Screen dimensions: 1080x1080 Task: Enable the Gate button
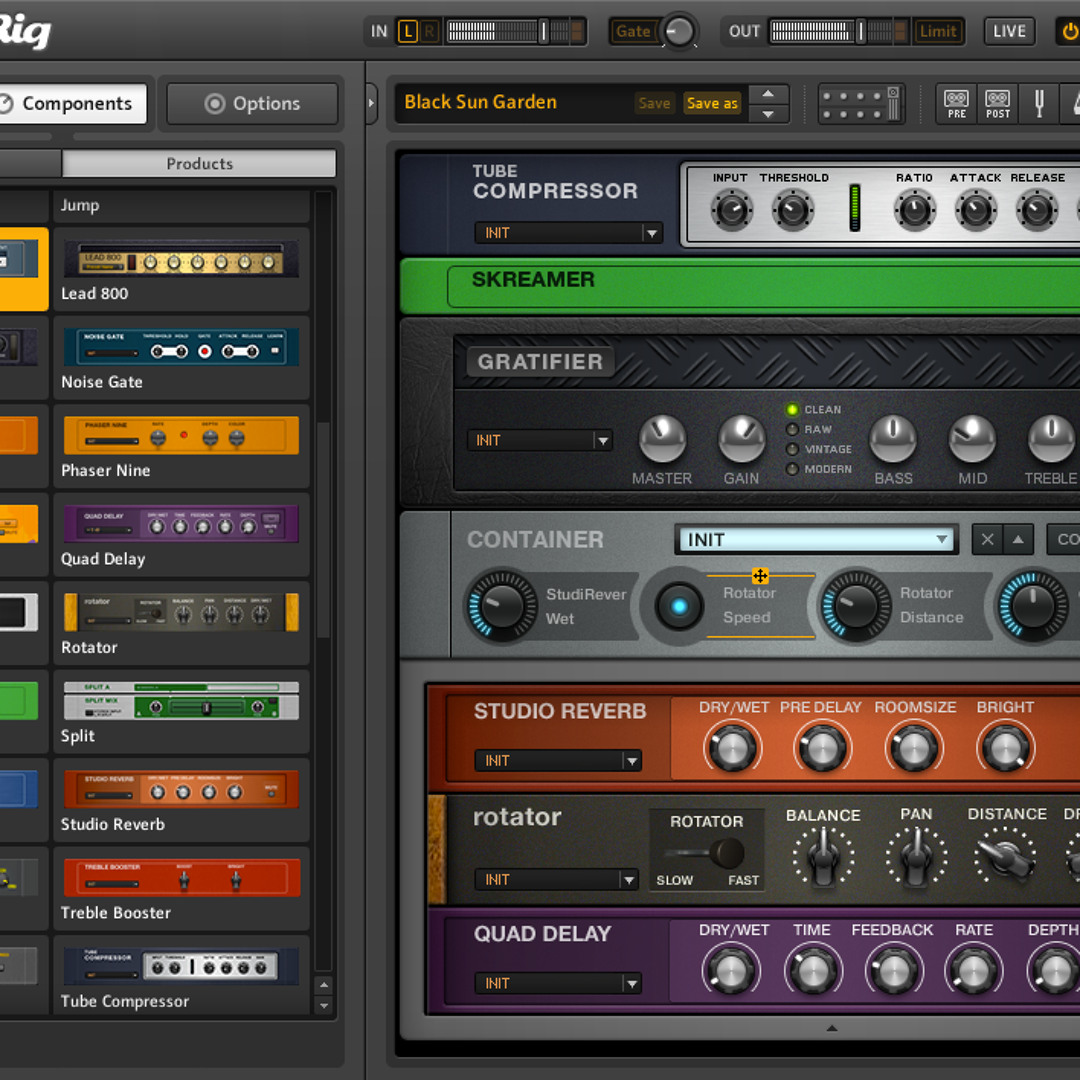632,31
